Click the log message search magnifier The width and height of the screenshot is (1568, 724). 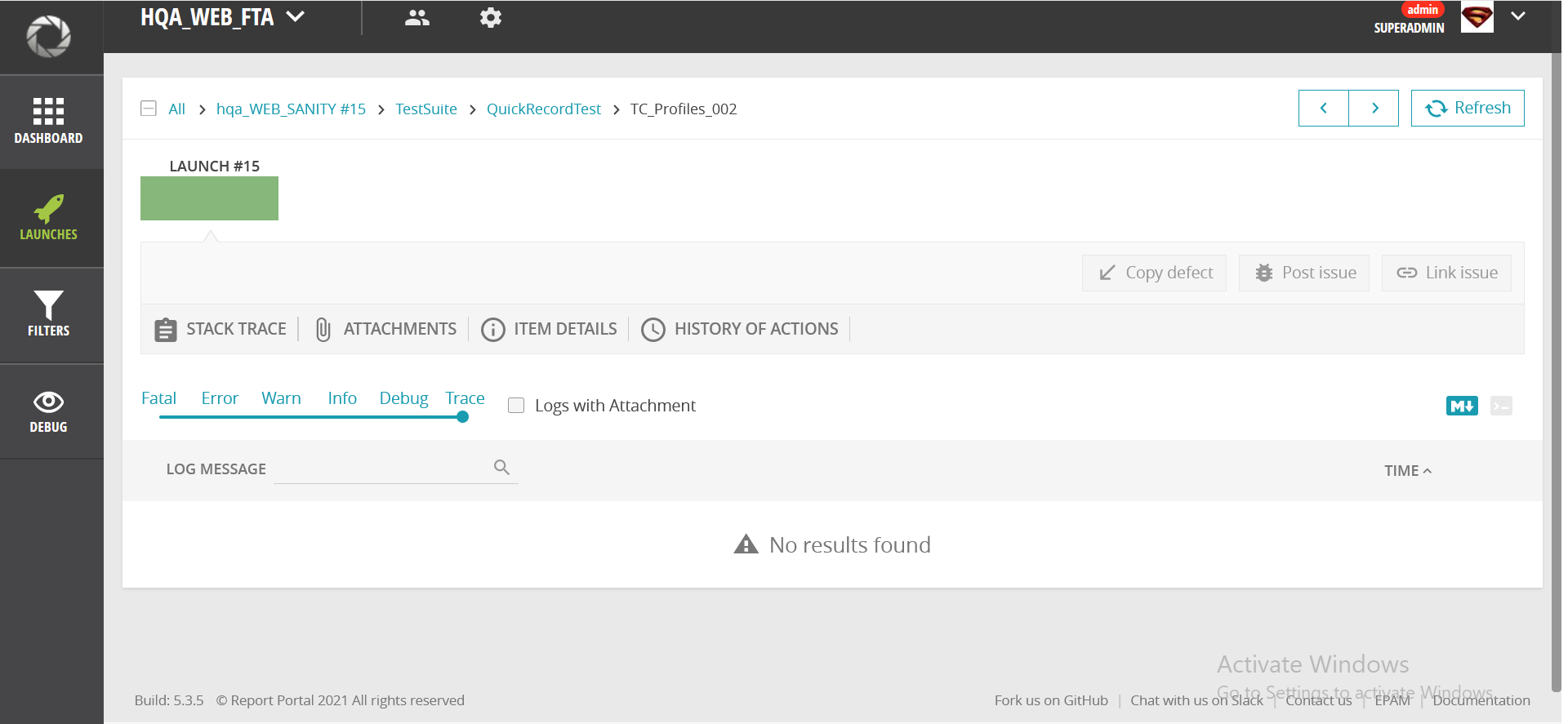[x=501, y=467]
